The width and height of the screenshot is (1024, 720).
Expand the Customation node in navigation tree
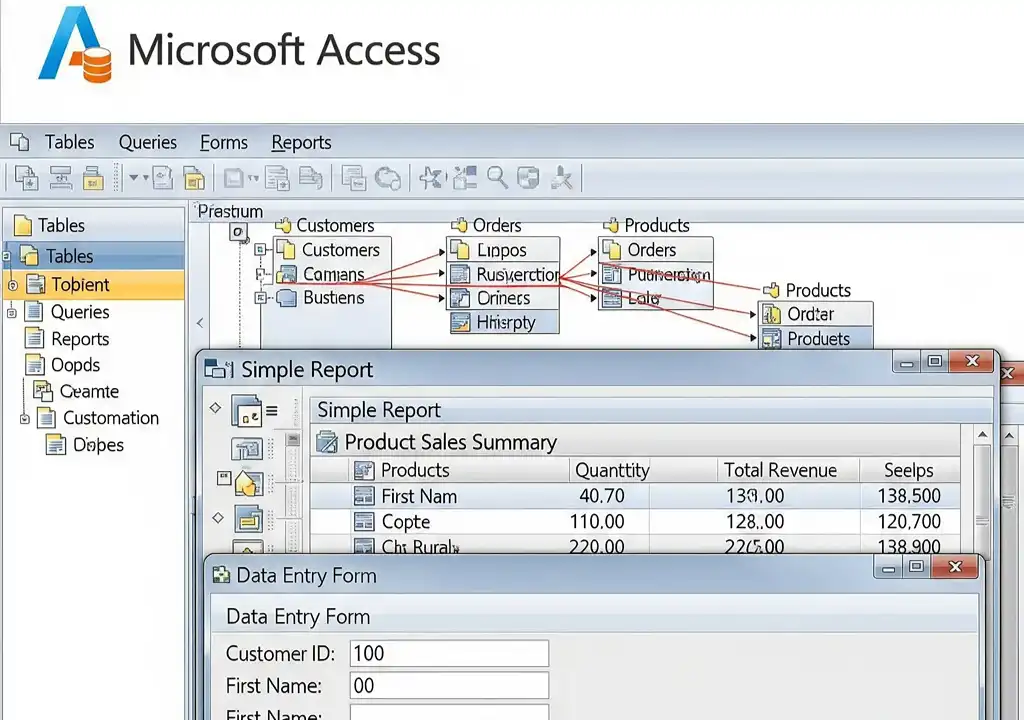tap(25, 419)
